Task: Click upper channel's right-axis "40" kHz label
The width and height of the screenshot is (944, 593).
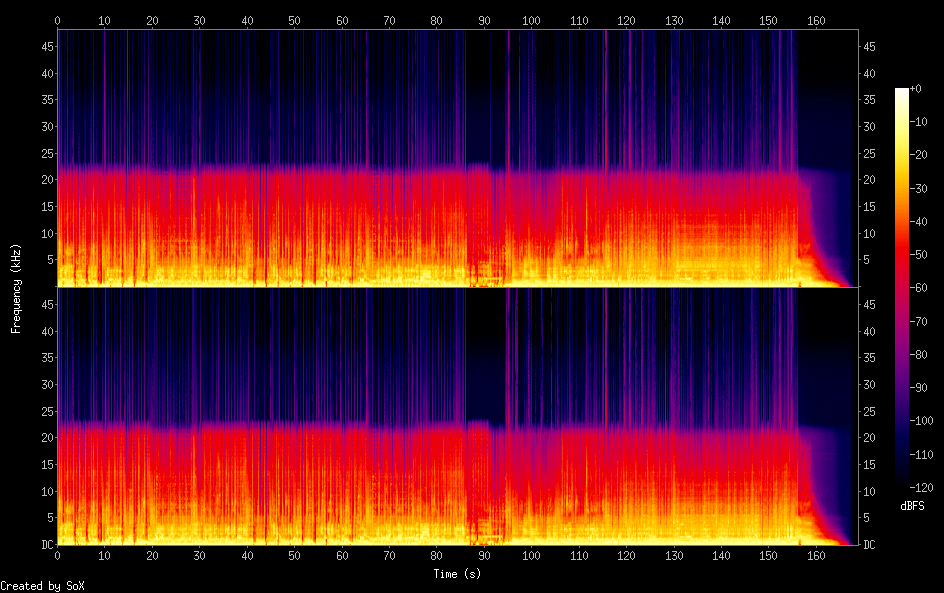Action: pyautogui.click(x=869, y=73)
